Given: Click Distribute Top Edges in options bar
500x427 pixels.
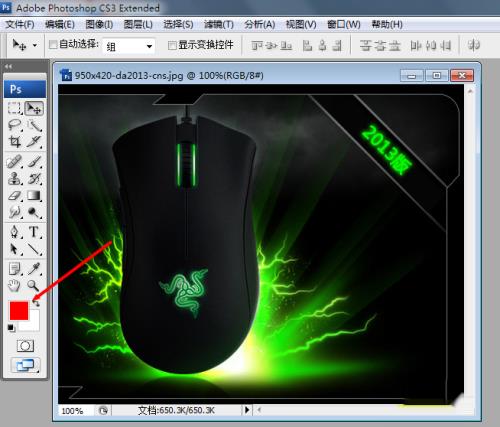Looking at the screenshot, I should pyautogui.click(x=366, y=45).
